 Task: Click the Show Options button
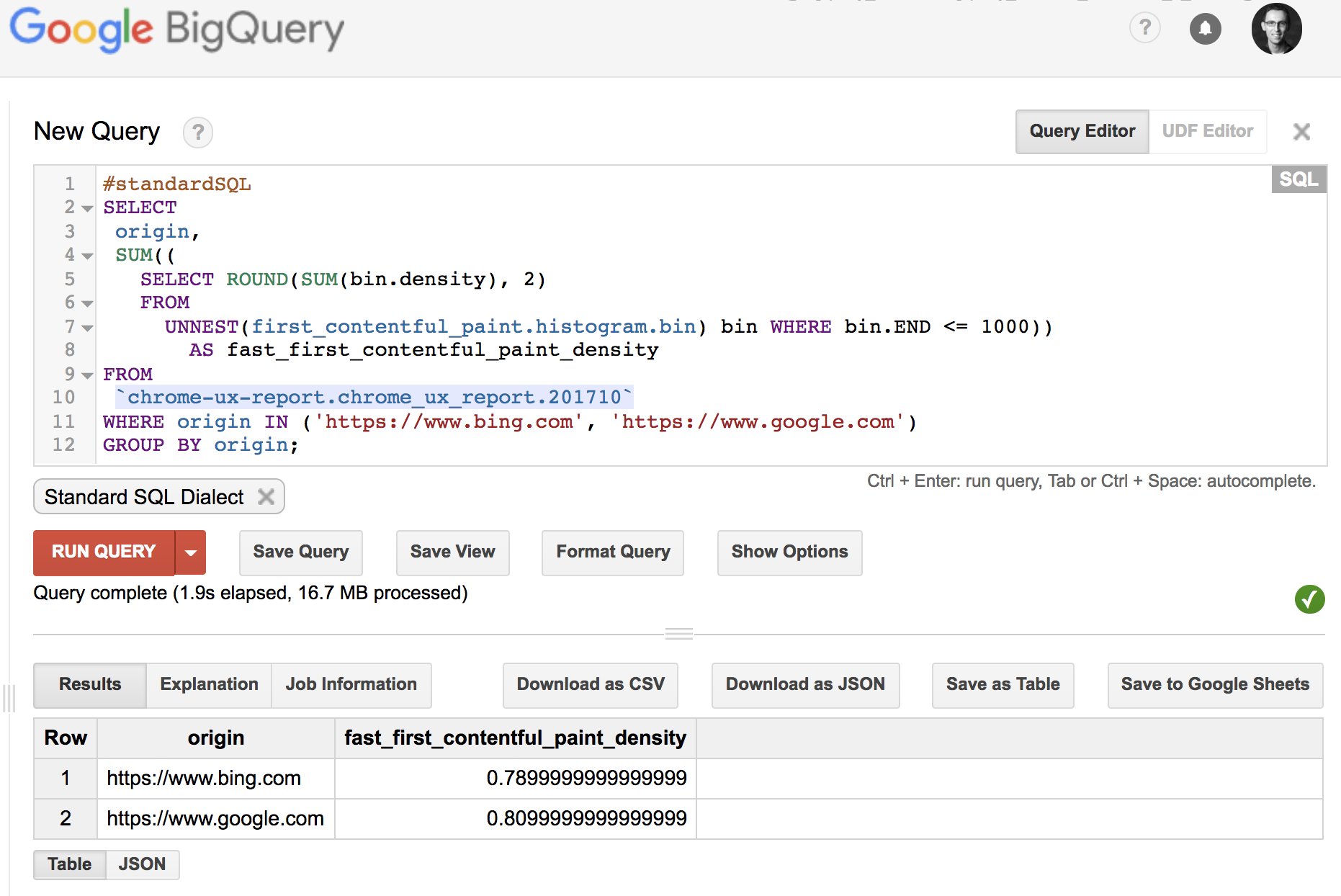click(789, 552)
